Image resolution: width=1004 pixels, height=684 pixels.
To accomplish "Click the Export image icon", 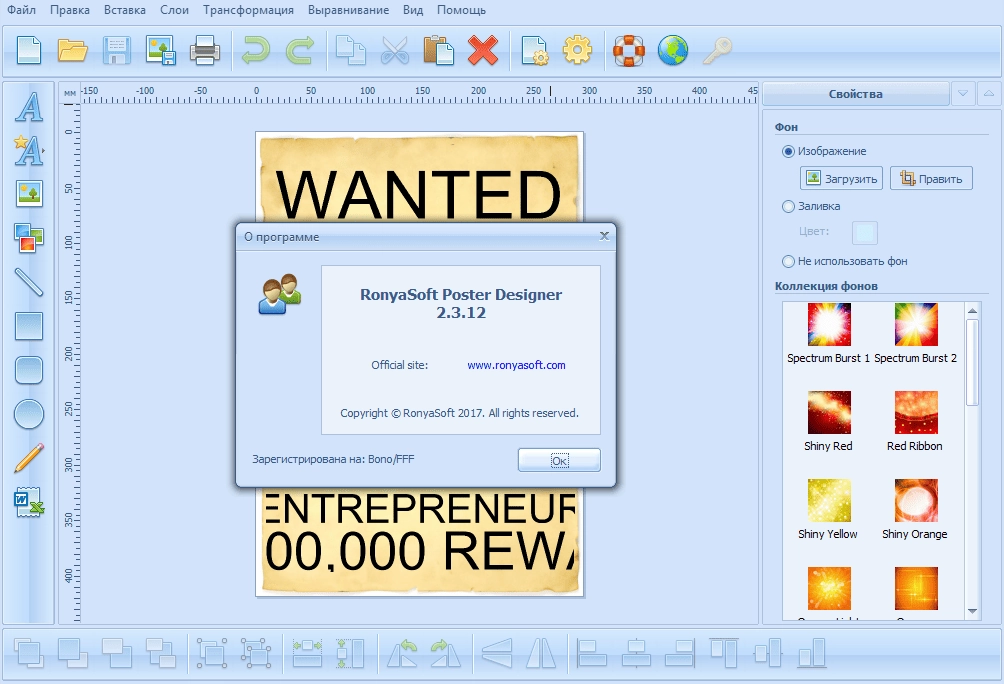I will (160, 50).
